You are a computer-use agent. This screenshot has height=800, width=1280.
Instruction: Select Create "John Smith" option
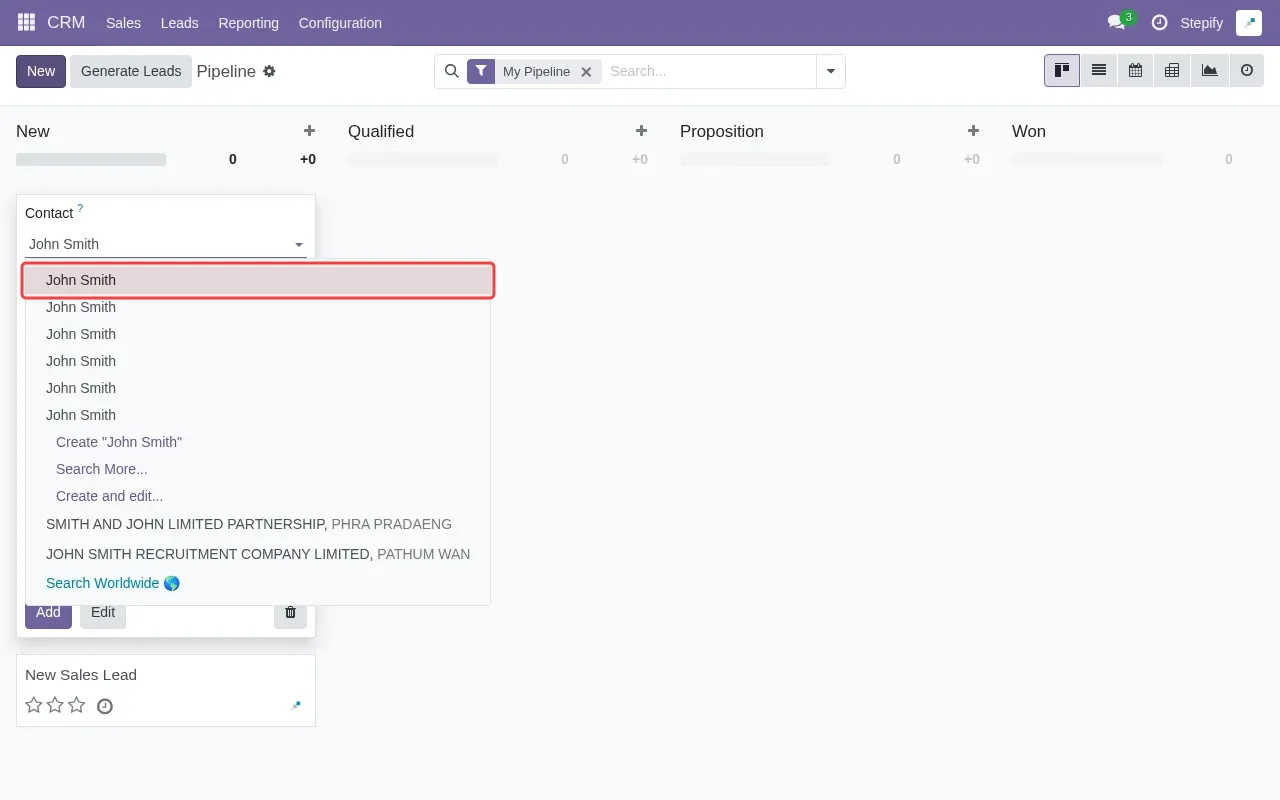pos(118,441)
